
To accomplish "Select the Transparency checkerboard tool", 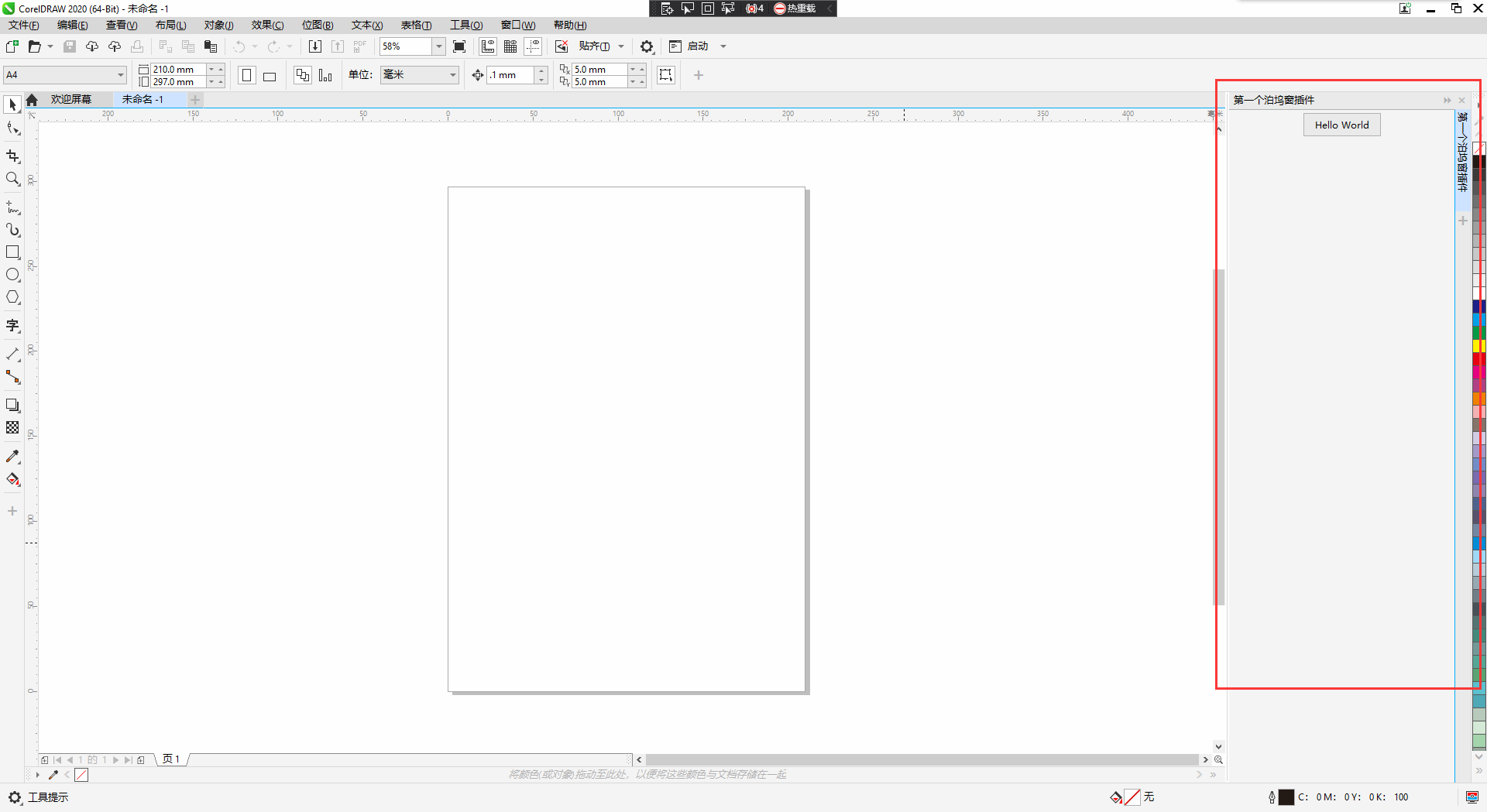I will pyautogui.click(x=12, y=428).
